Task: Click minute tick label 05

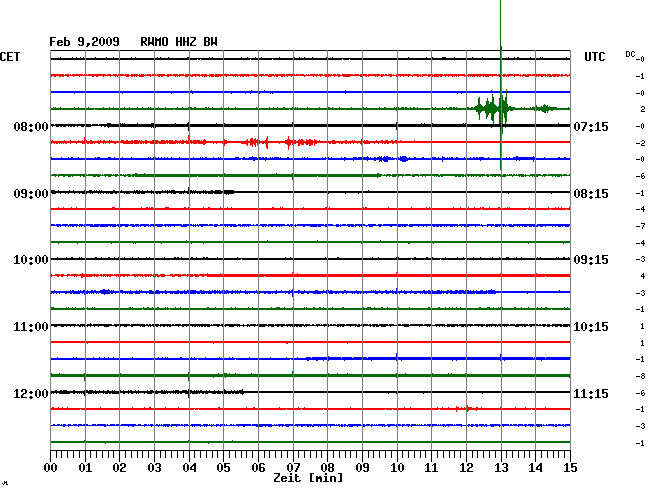Action: coord(223,468)
